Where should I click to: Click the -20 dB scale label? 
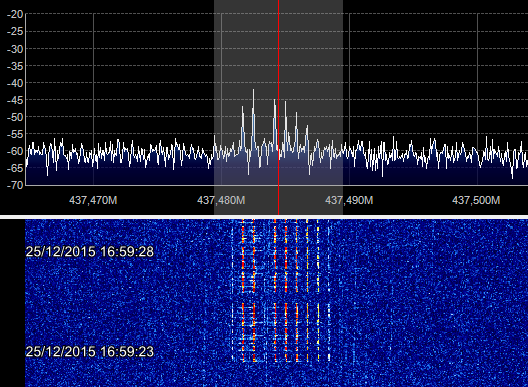pyautogui.click(x=15, y=14)
